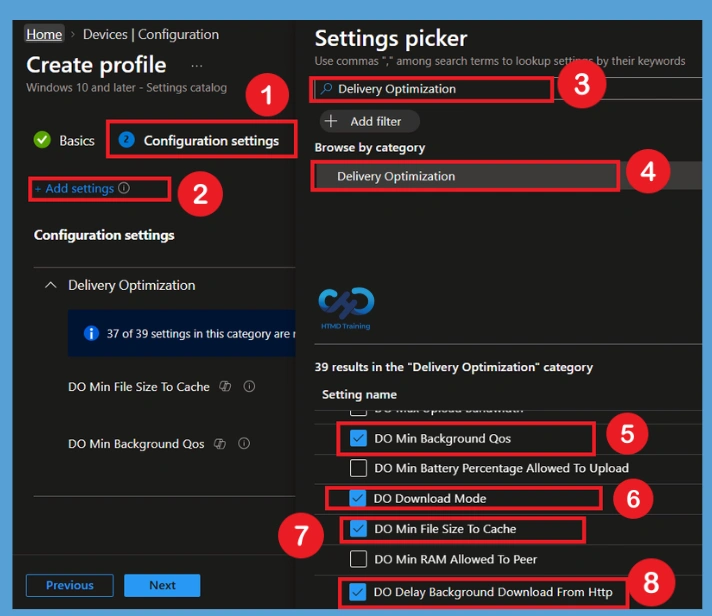
Task: Click the info icon next to Add settings
Action: tap(124, 188)
